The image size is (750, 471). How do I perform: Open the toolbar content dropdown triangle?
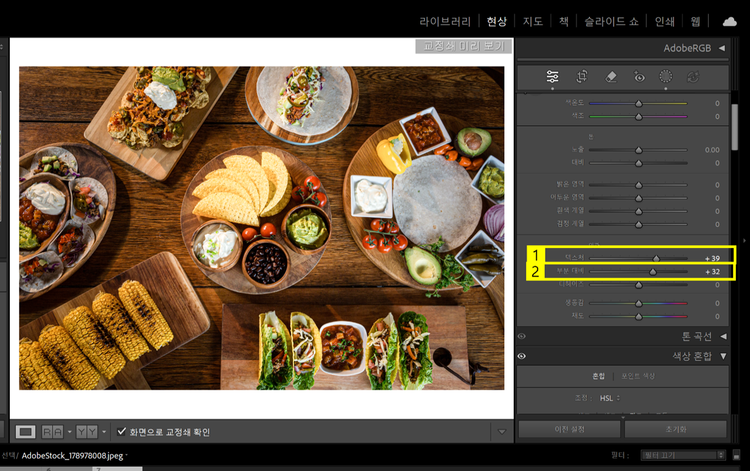click(502, 432)
